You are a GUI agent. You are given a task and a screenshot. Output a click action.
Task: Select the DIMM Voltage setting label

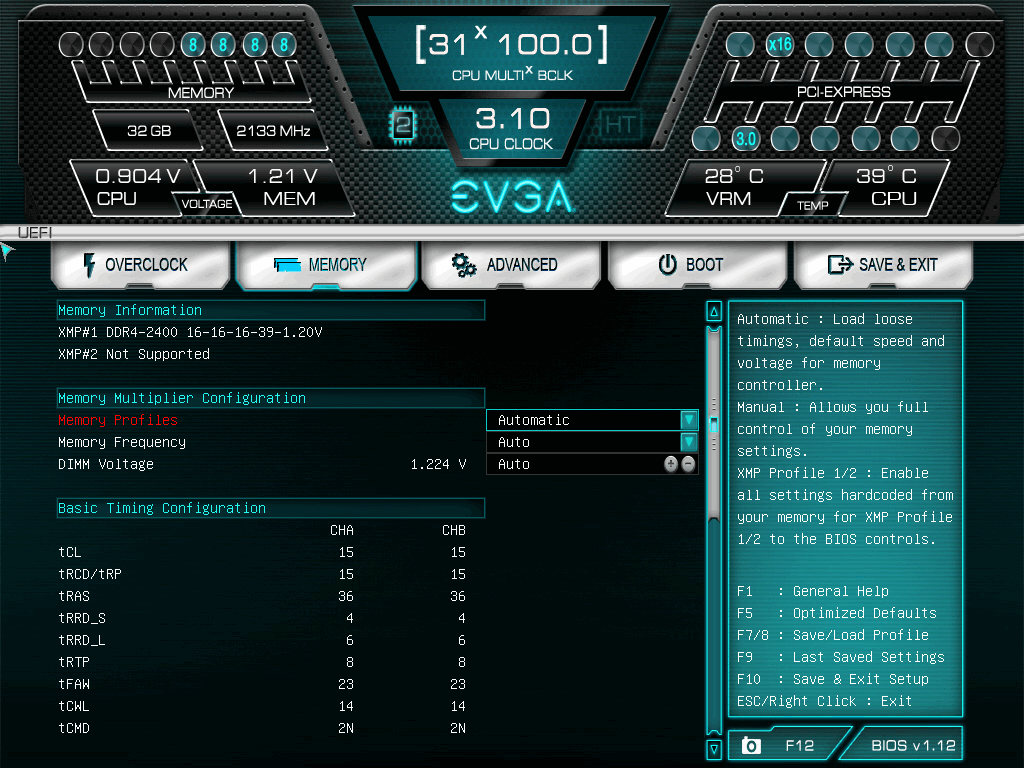click(106, 464)
